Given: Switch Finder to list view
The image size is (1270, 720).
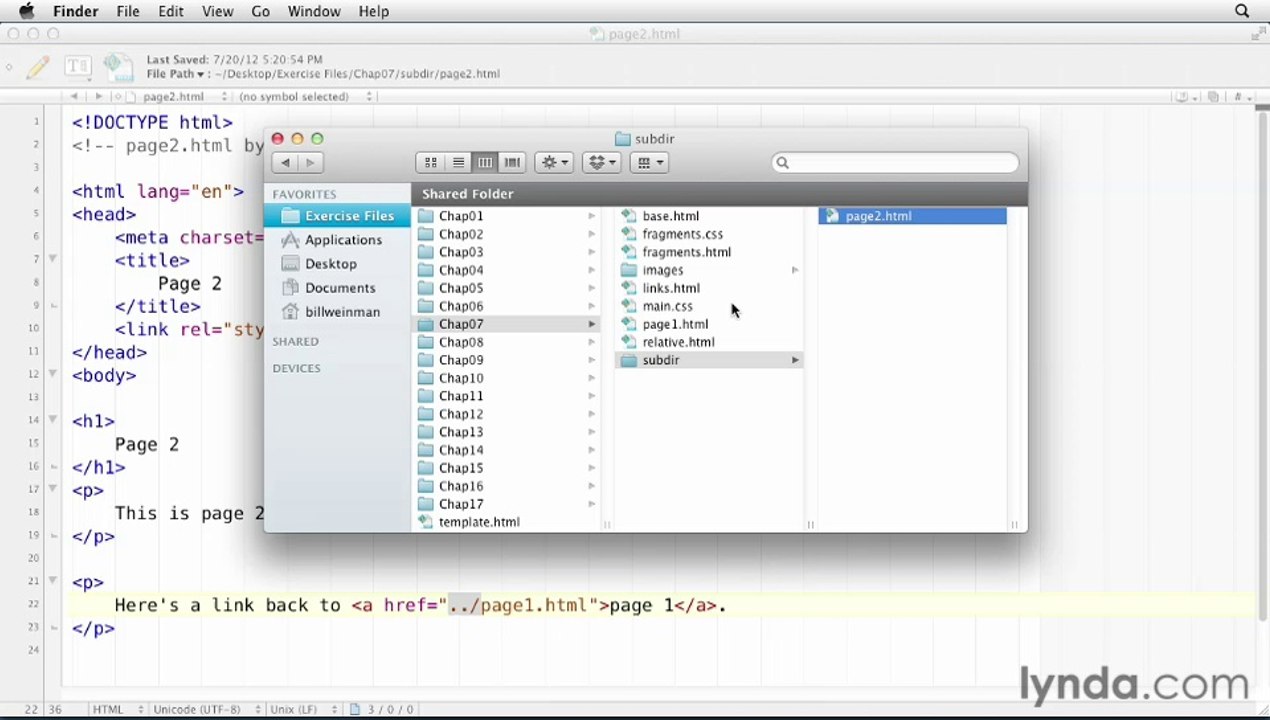Looking at the screenshot, I should (x=458, y=163).
